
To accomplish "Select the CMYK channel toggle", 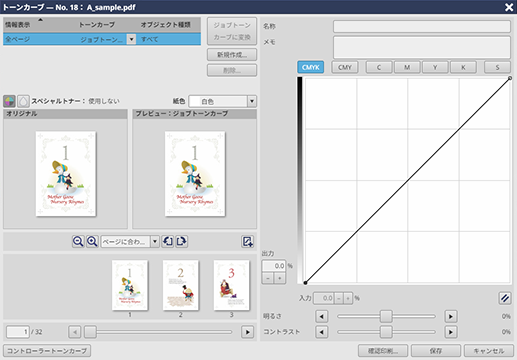I will coord(311,67).
